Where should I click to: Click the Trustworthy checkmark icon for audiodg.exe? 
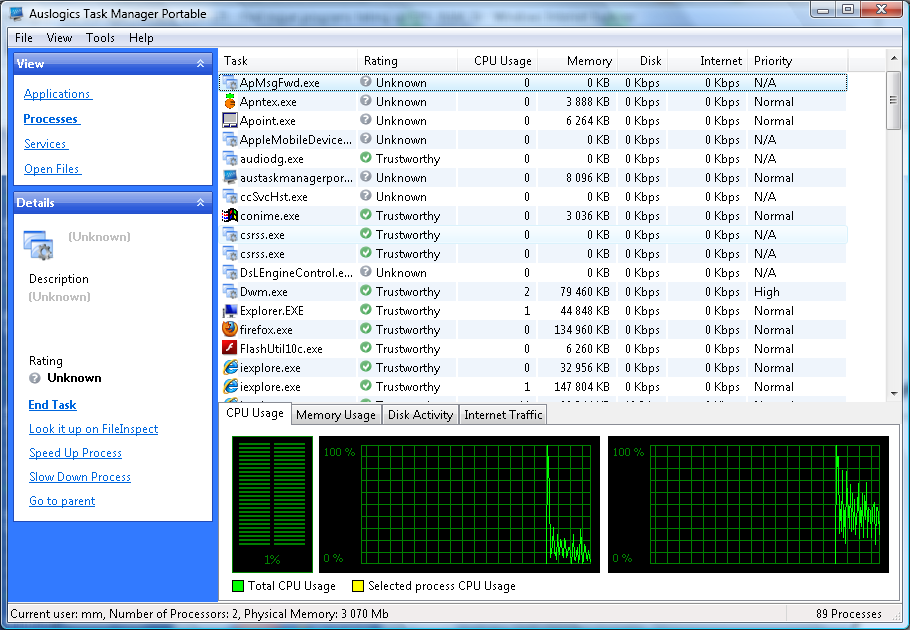pos(366,158)
